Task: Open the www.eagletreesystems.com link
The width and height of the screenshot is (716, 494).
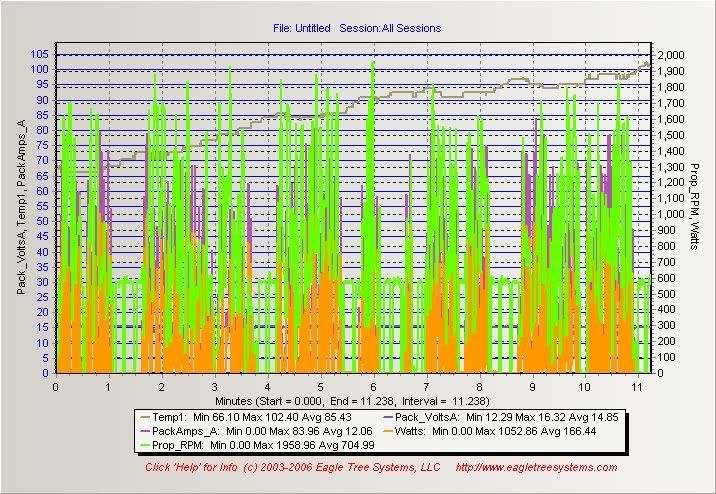Action: point(536,467)
